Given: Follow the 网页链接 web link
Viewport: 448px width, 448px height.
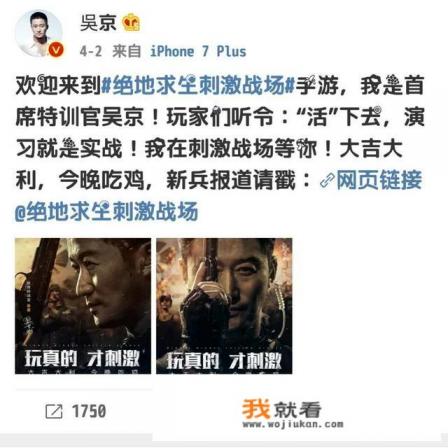Looking at the screenshot, I should click(379, 180).
